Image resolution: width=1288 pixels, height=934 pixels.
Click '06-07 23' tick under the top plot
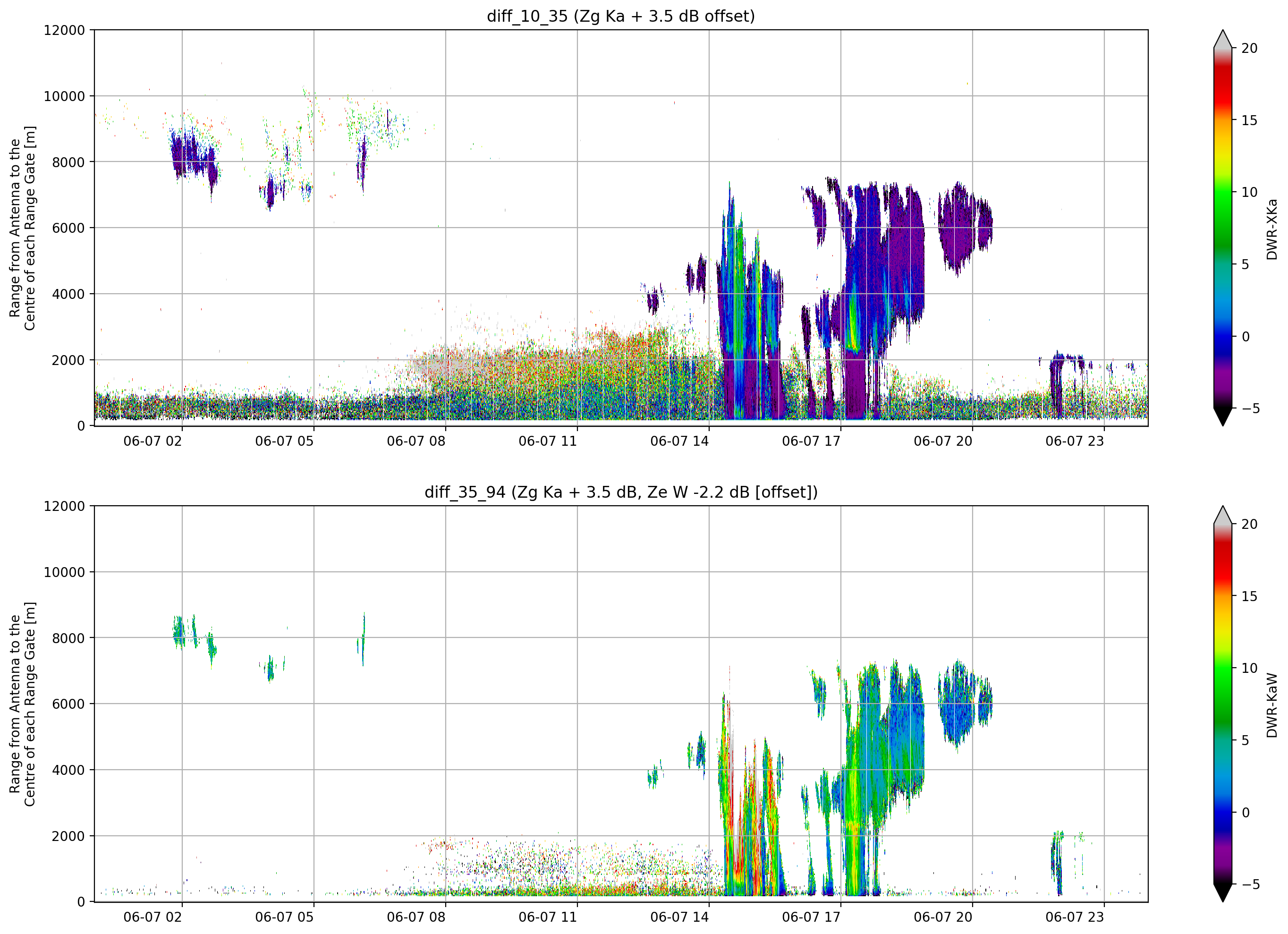[x=1075, y=442]
